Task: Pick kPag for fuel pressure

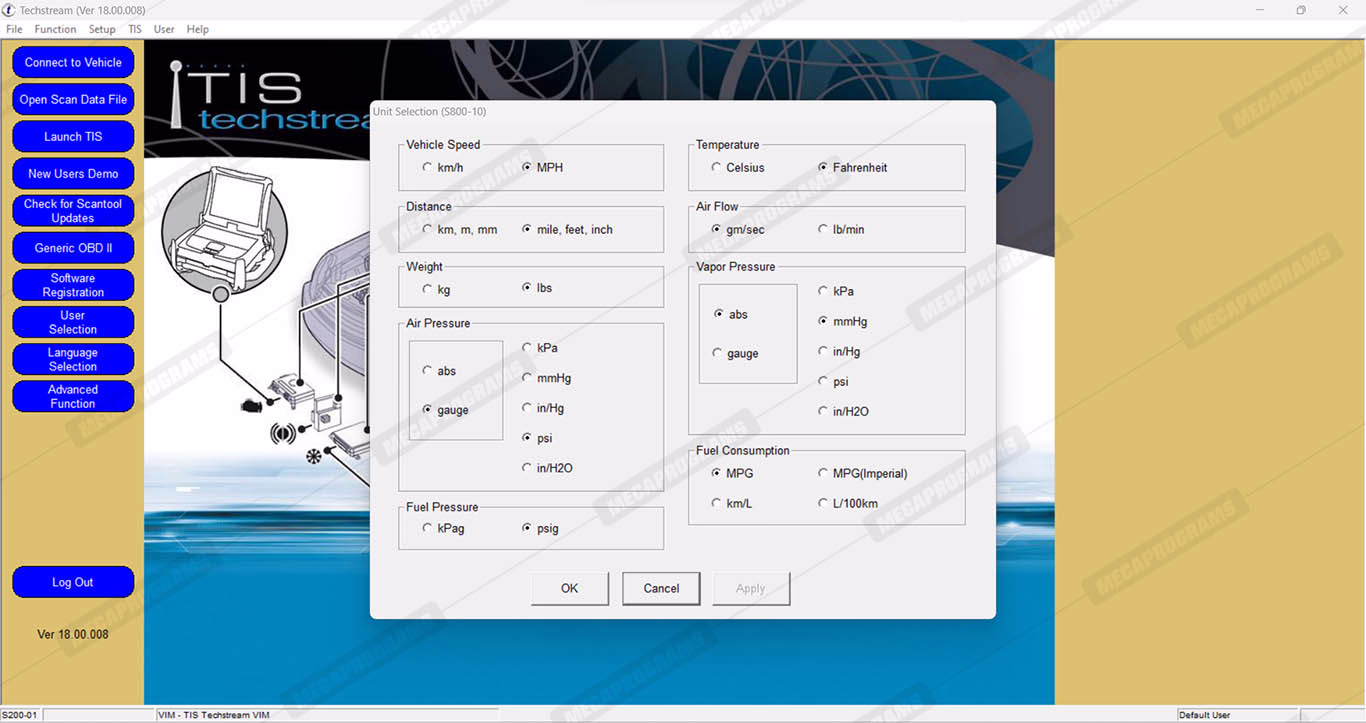Action: (428, 529)
